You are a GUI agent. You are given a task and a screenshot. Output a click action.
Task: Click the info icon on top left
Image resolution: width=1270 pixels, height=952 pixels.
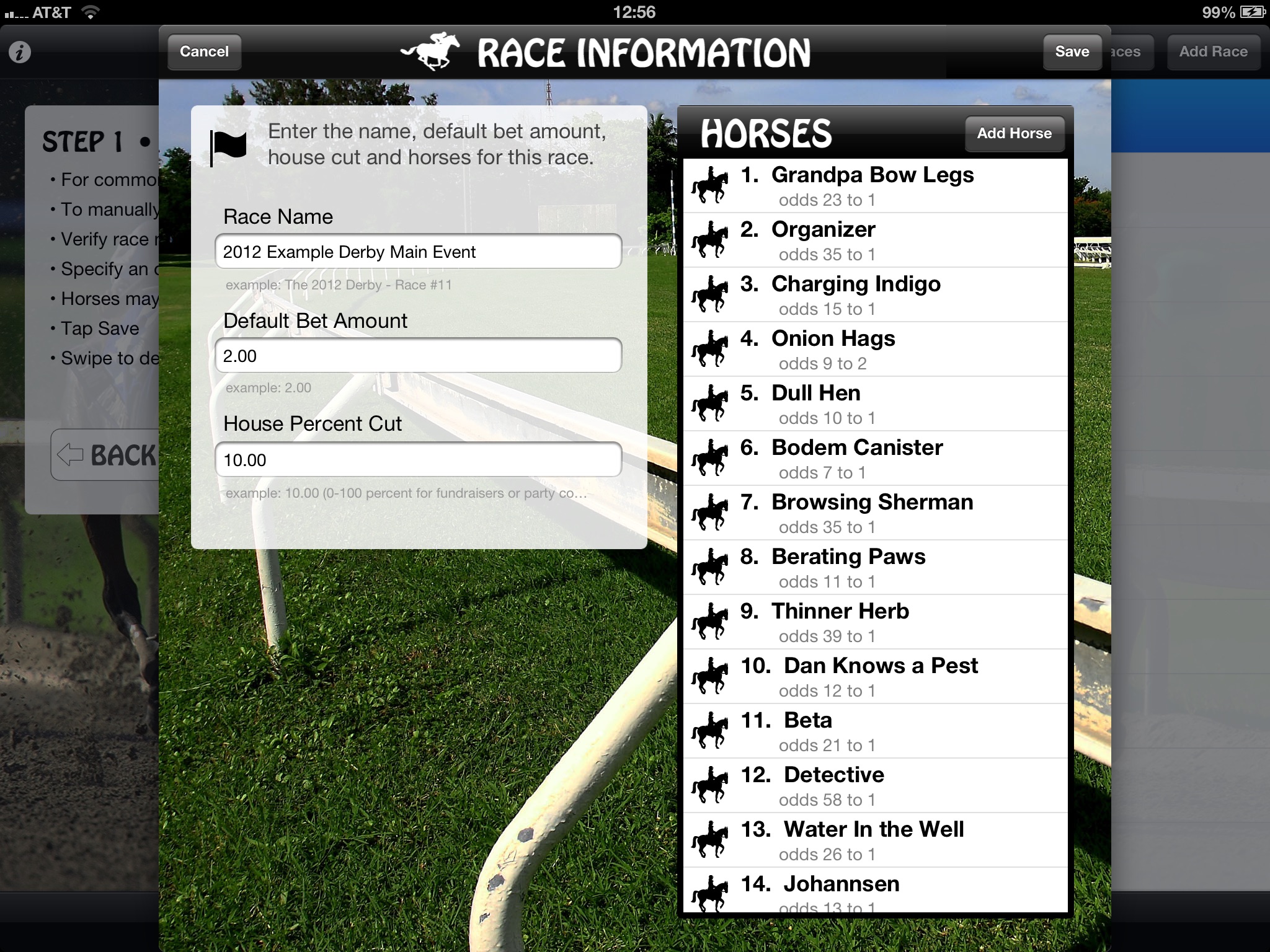click(19, 50)
